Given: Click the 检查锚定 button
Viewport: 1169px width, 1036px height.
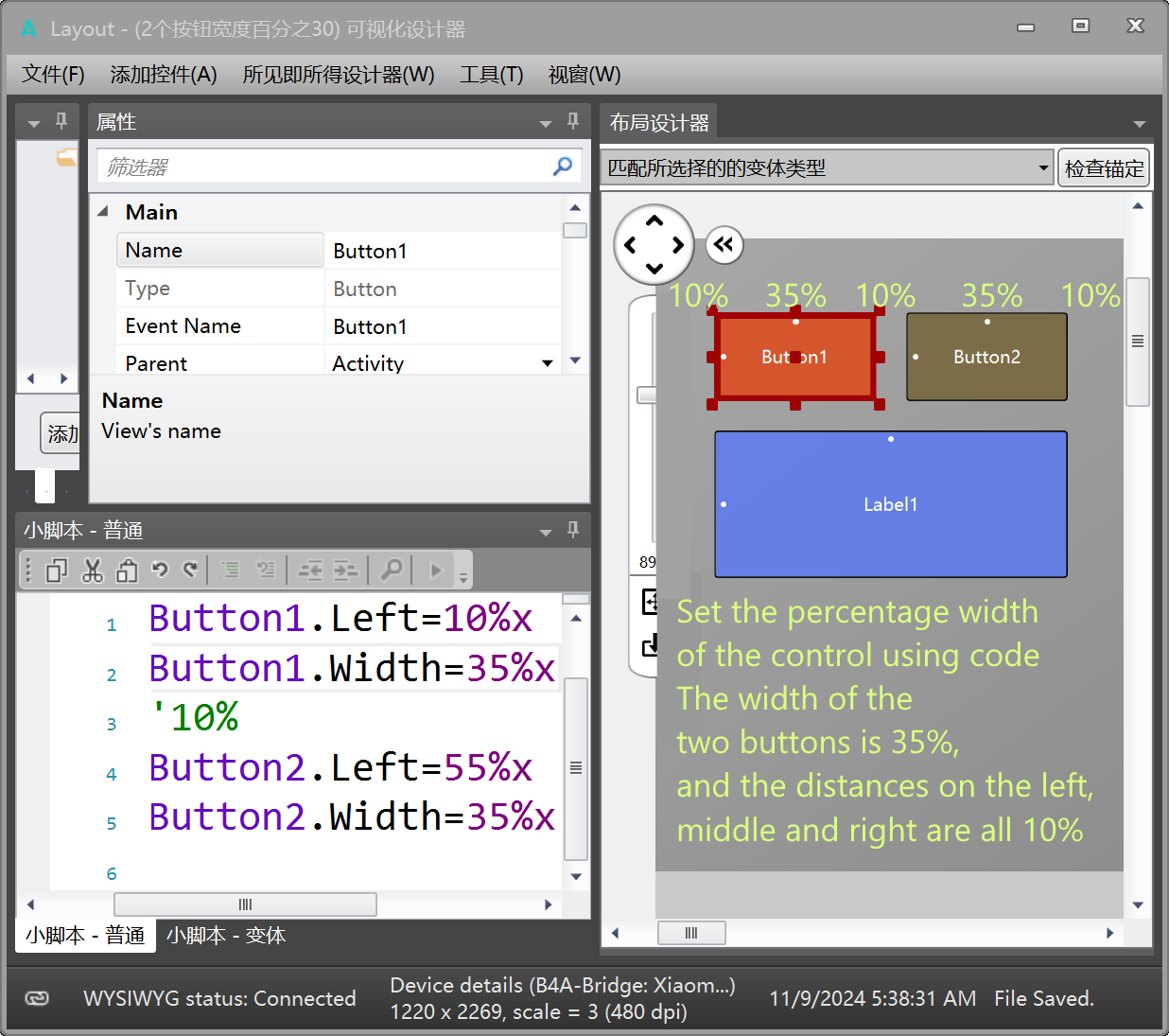Looking at the screenshot, I should pos(1104,168).
